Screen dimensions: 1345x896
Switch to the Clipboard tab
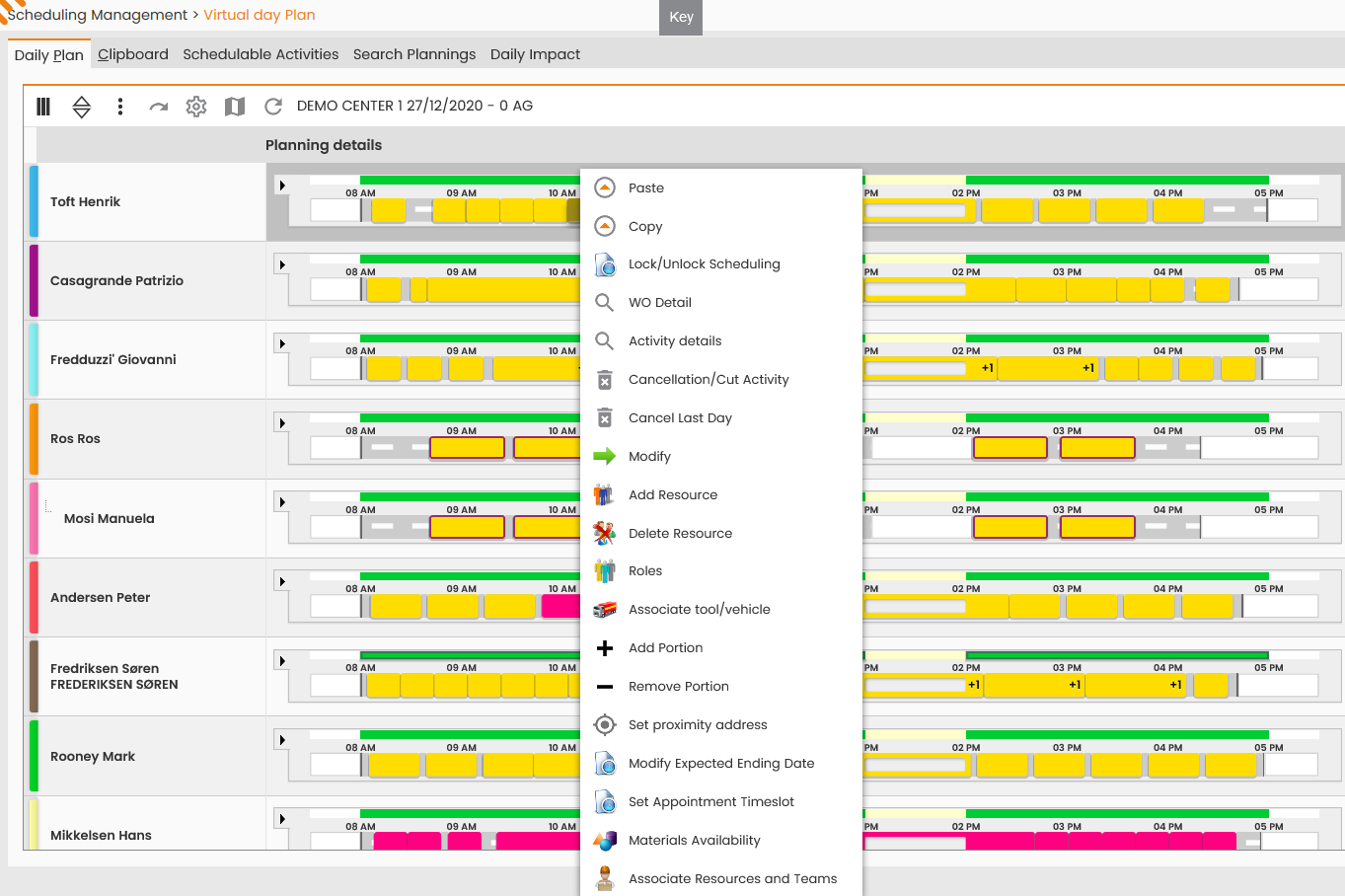(x=133, y=54)
